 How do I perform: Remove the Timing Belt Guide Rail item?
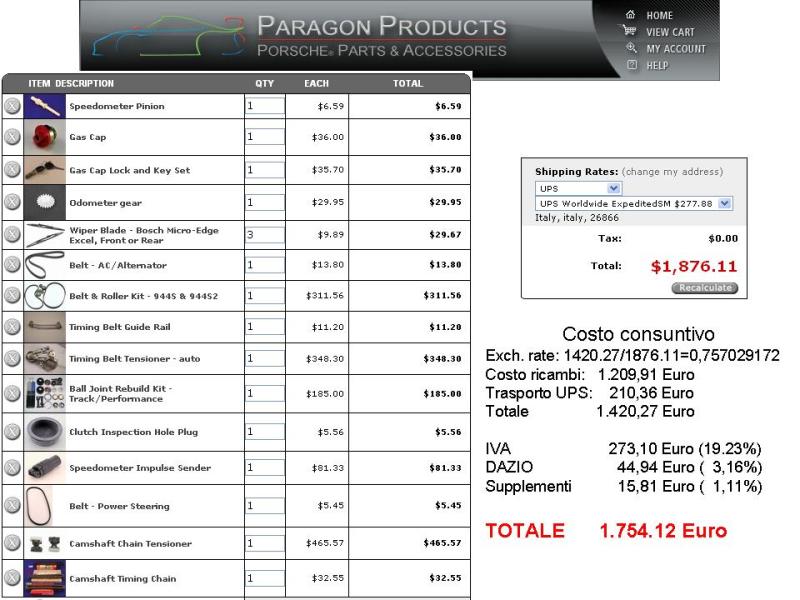12,327
